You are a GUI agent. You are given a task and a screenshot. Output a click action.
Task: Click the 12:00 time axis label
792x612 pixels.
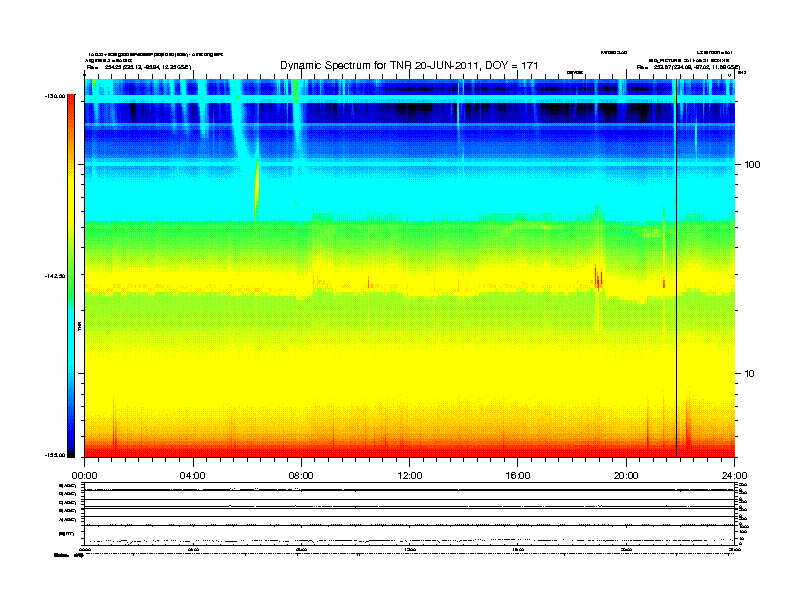[x=410, y=476]
